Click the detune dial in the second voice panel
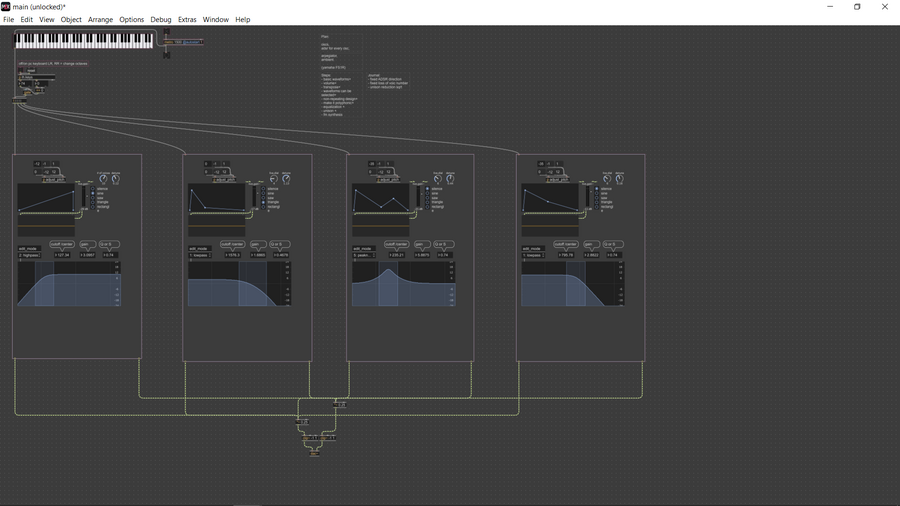The height and width of the screenshot is (506, 900). (x=286, y=179)
